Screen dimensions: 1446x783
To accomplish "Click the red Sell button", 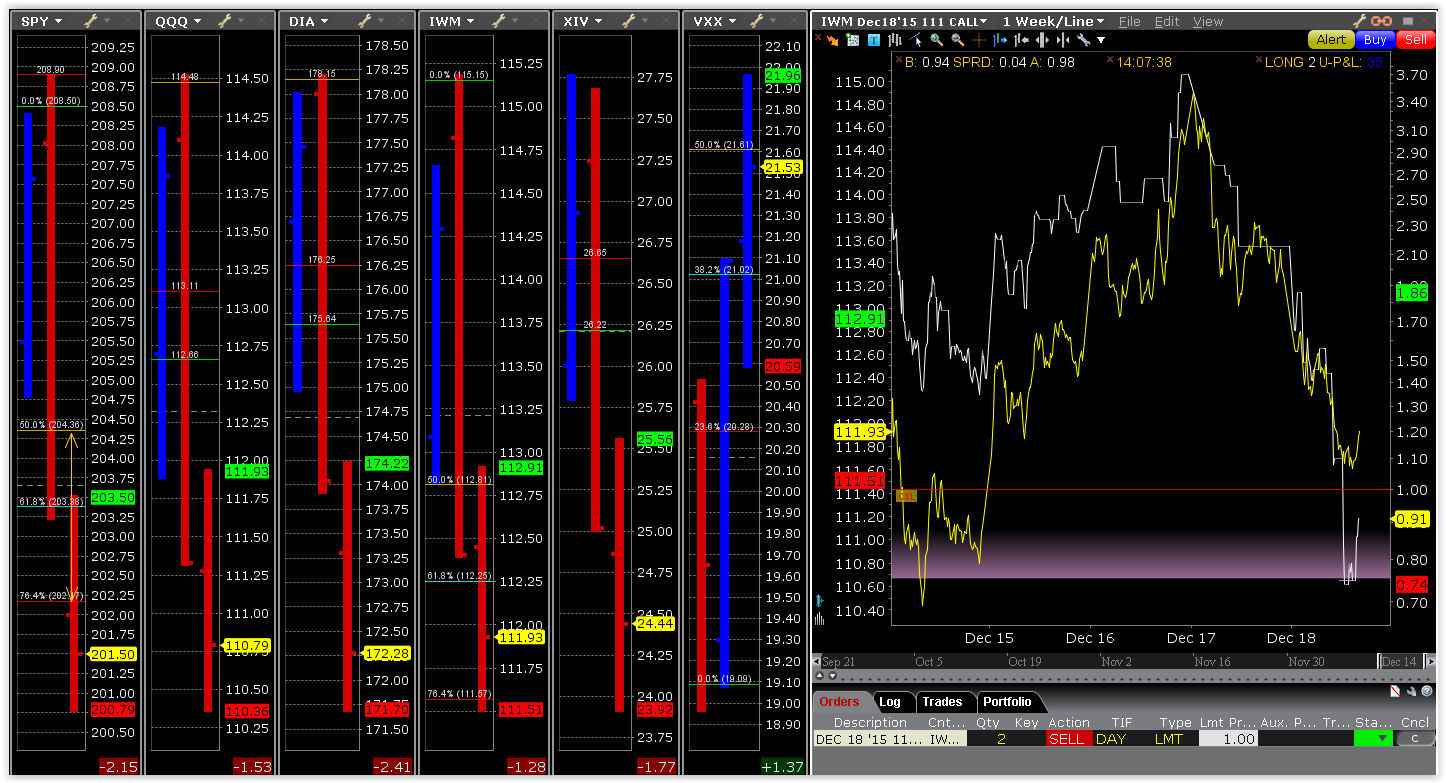I will (1415, 39).
